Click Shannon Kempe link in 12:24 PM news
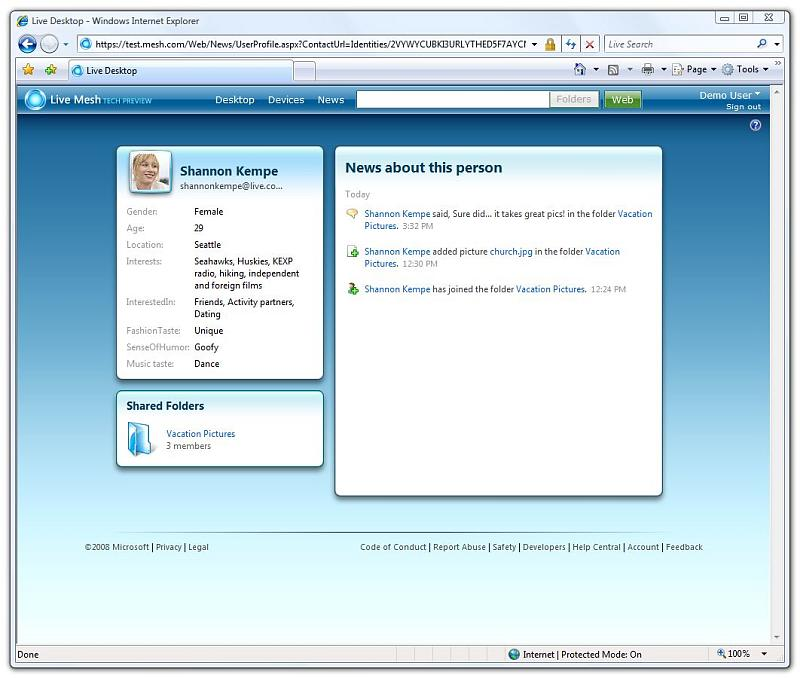This screenshot has height=678, width=800. click(x=397, y=289)
